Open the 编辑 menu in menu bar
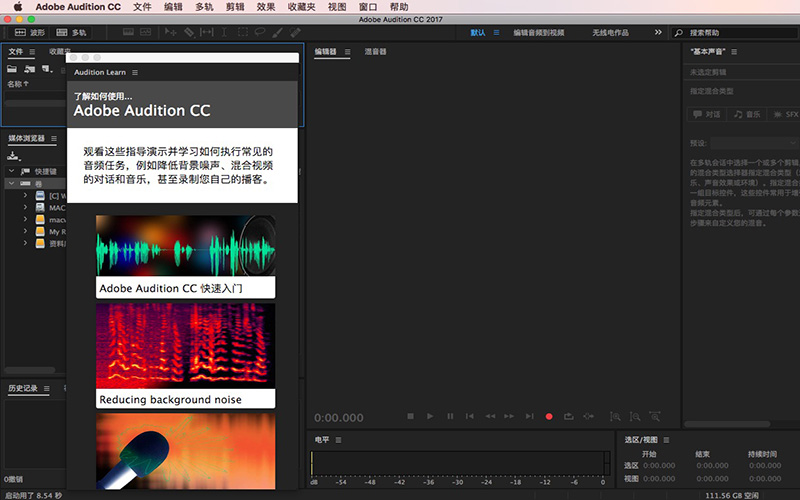The width and height of the screenshot is (800, 500). (173, 7)
